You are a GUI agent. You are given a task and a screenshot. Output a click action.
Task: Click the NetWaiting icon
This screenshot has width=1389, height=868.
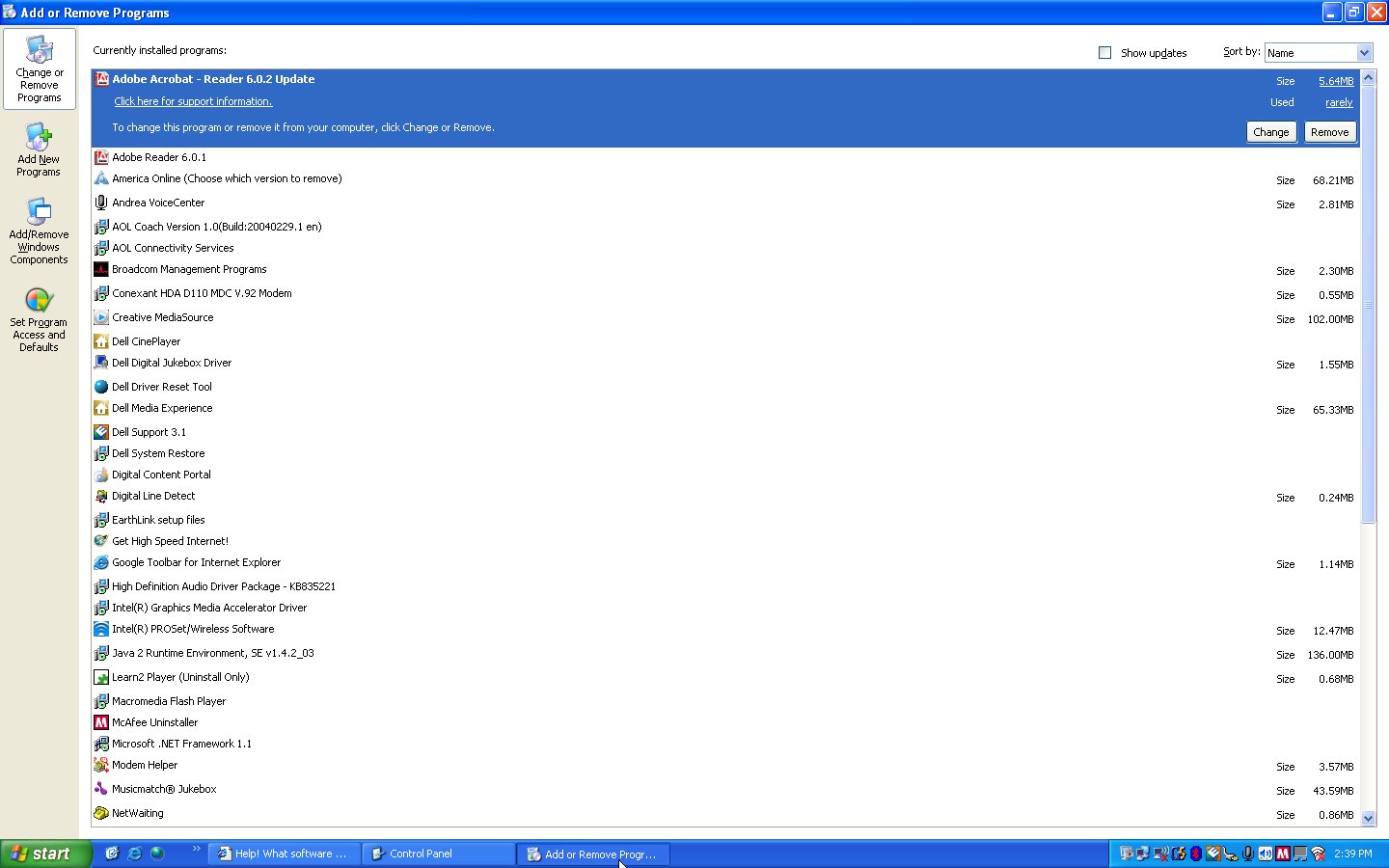[101, 813]
